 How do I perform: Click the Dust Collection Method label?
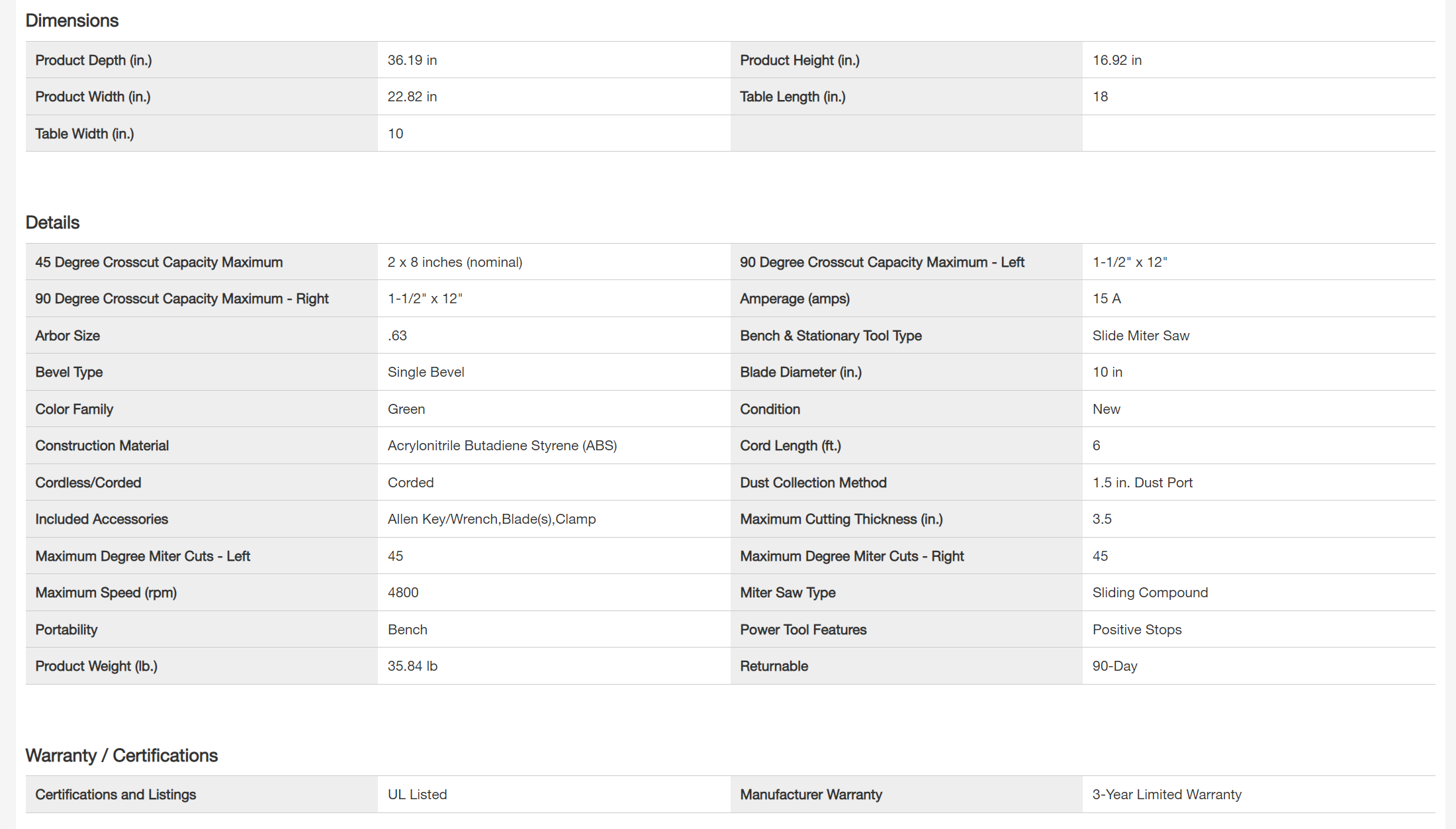pos(813,483)
